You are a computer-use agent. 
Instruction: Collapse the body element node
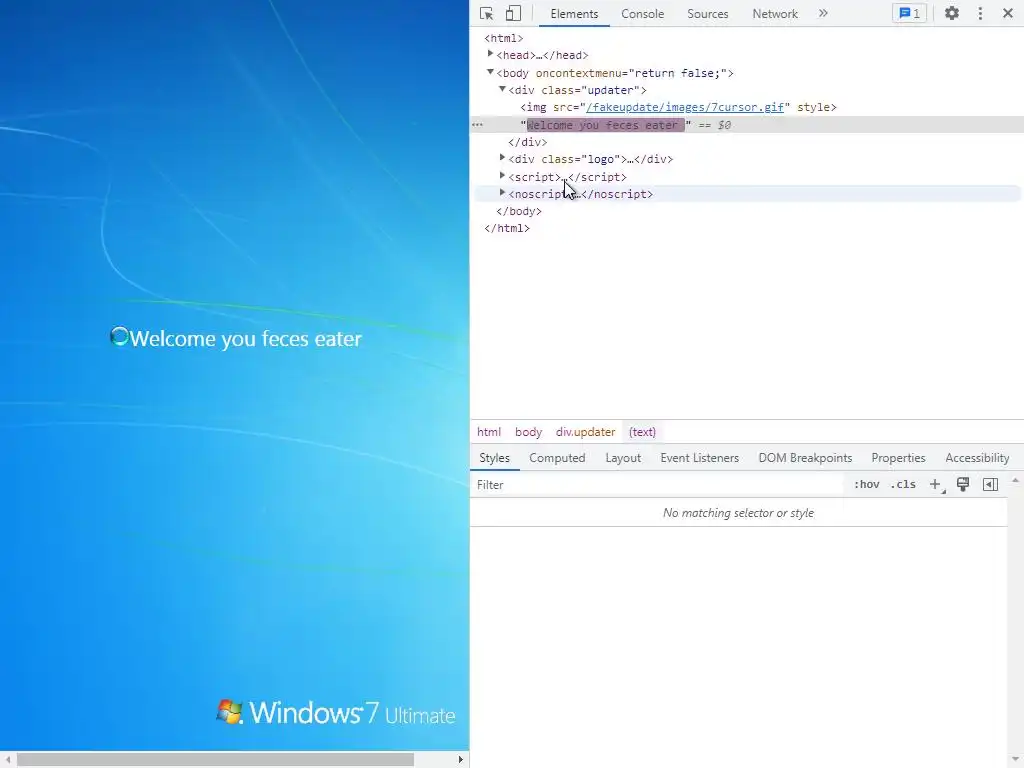click(x=490, y=72)
